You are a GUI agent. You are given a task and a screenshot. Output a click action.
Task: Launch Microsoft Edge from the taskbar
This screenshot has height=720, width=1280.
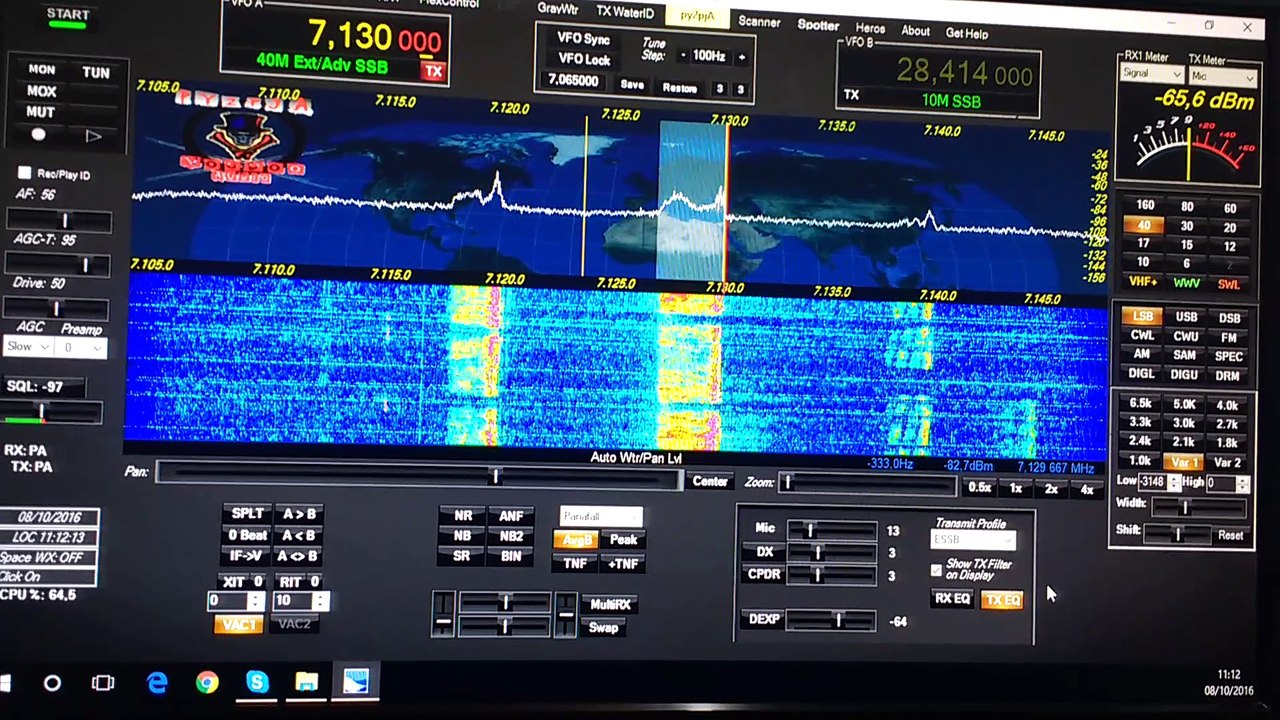point(157,683)
